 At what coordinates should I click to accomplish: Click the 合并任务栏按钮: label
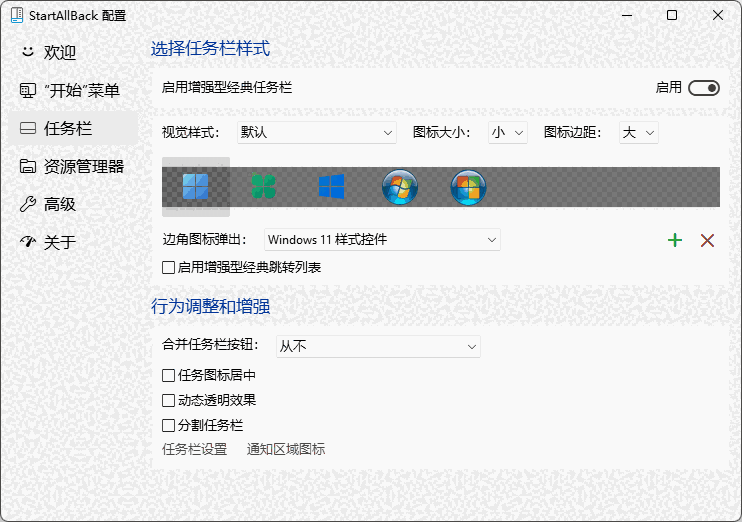pyautogui.click(x=211, y=345)
